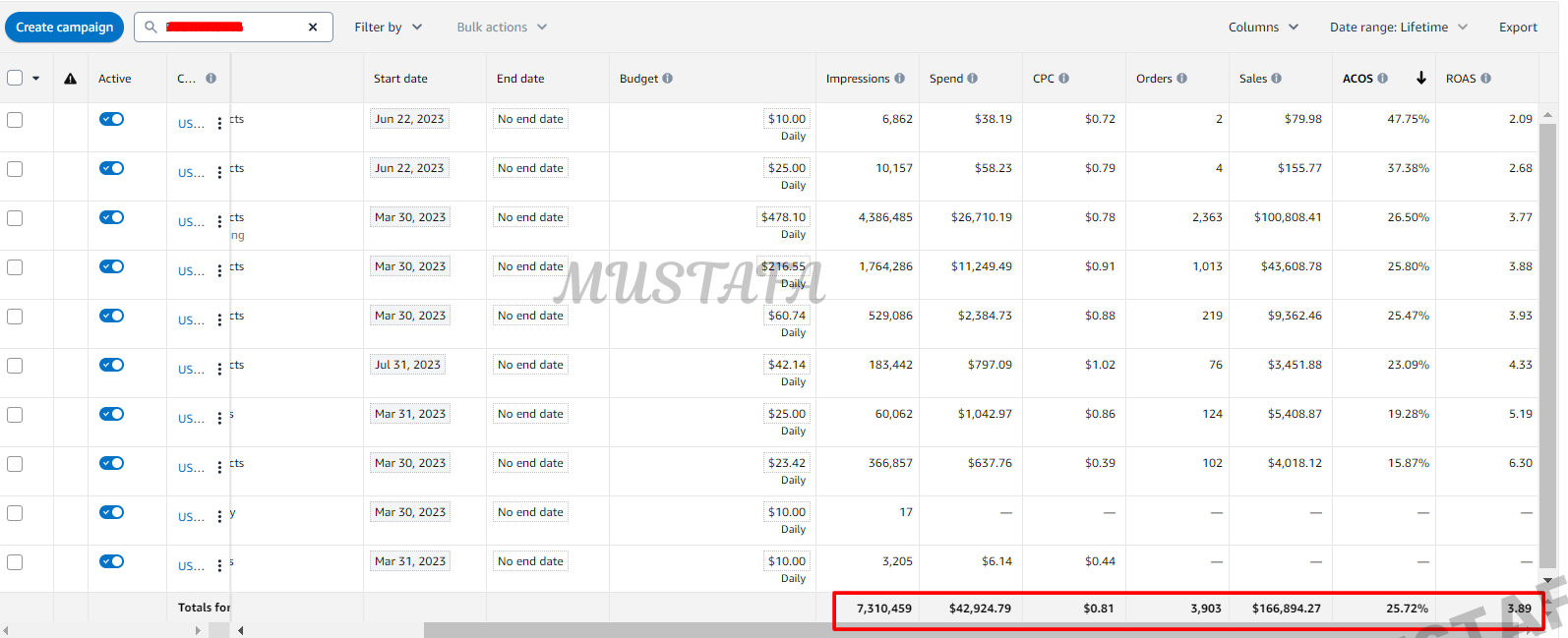Open the Bulk actions menu
Viewport: 1568px width, 638px height.
pos(502,28)
